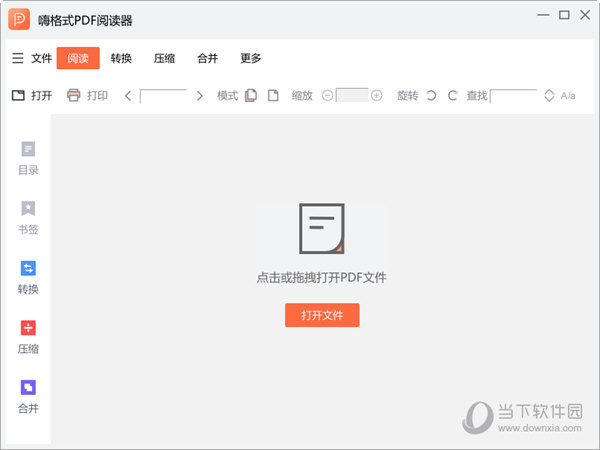
Task: Close the PDF reader window
Action: 585,15
